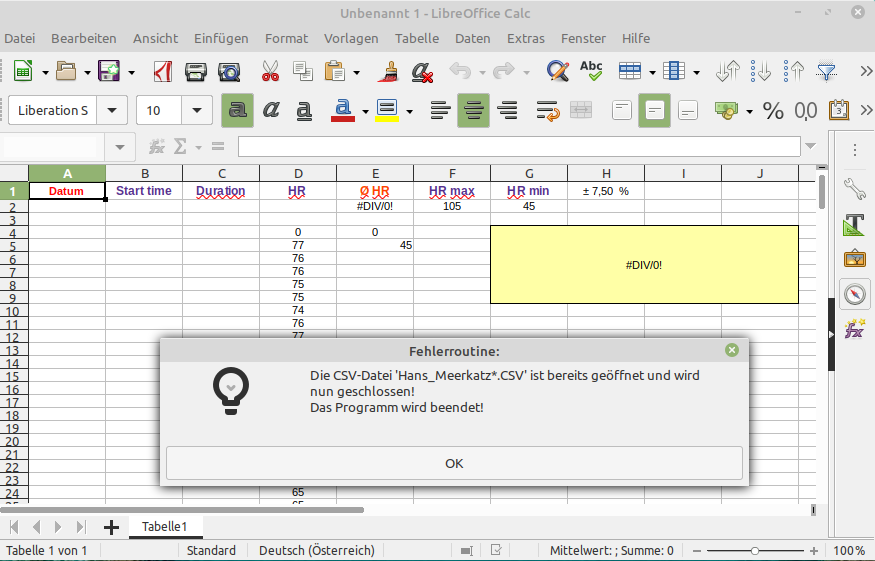Open the Tabelle menu

pos(417,39)
